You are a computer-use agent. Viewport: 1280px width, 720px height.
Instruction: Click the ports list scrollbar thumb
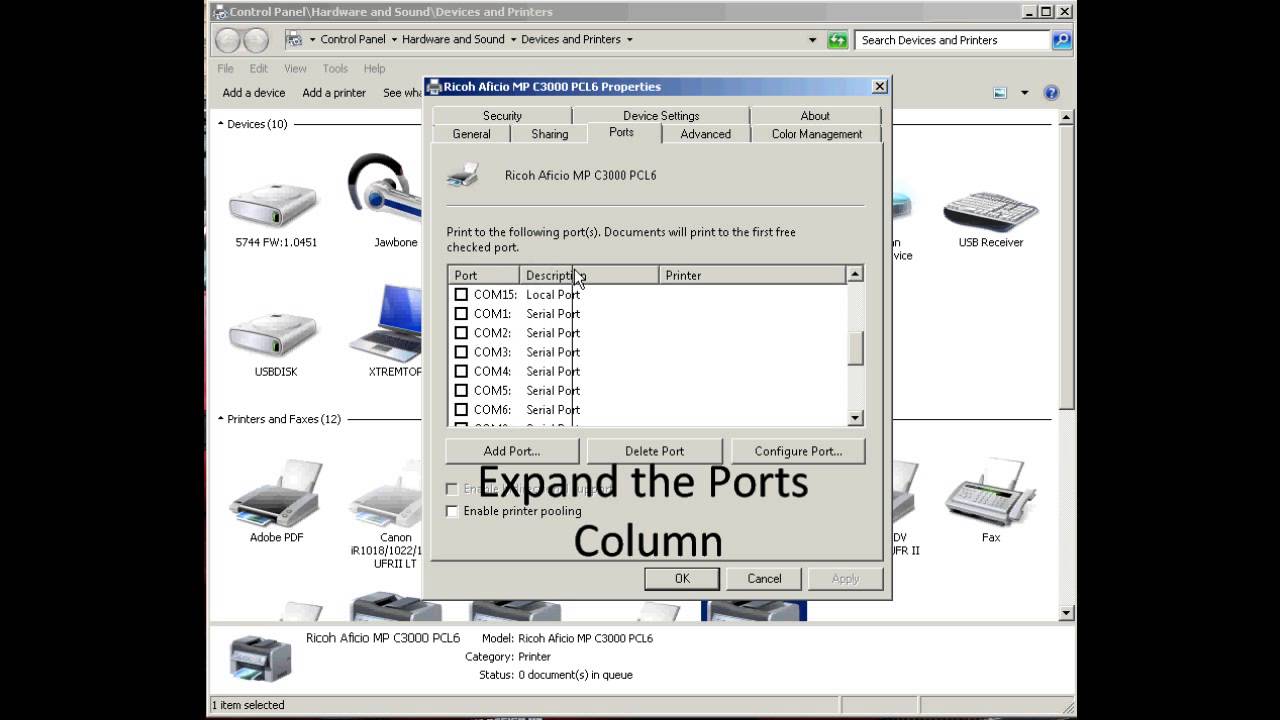point(855,348)
